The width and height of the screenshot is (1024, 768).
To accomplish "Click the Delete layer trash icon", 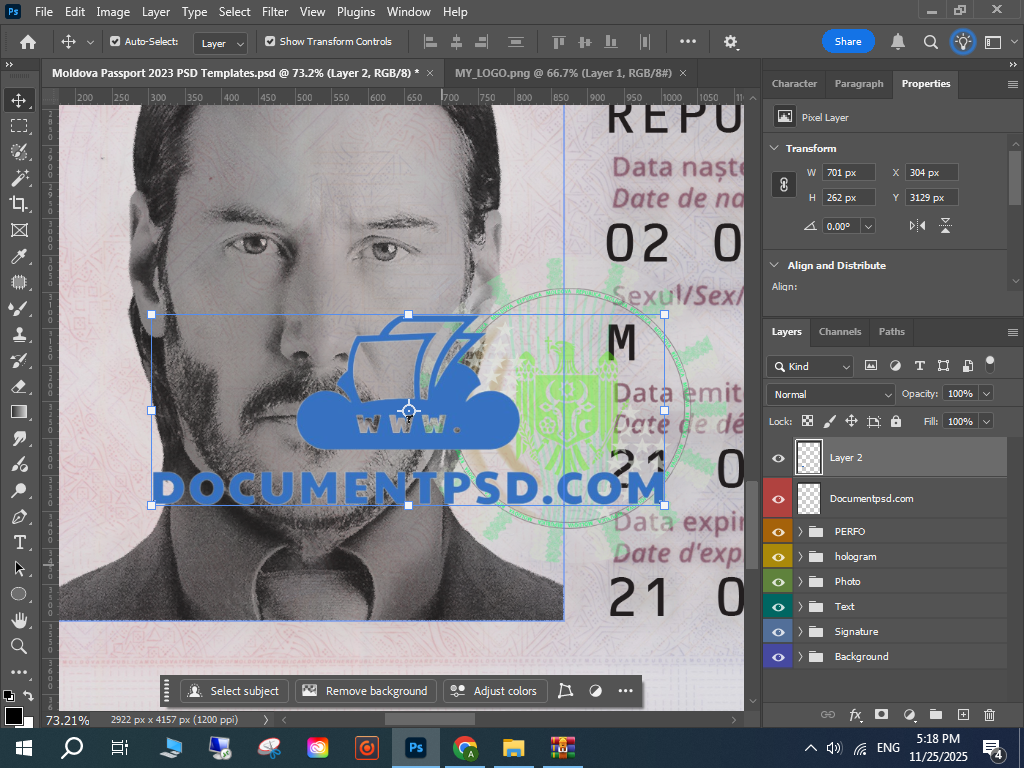I will 989,715.
